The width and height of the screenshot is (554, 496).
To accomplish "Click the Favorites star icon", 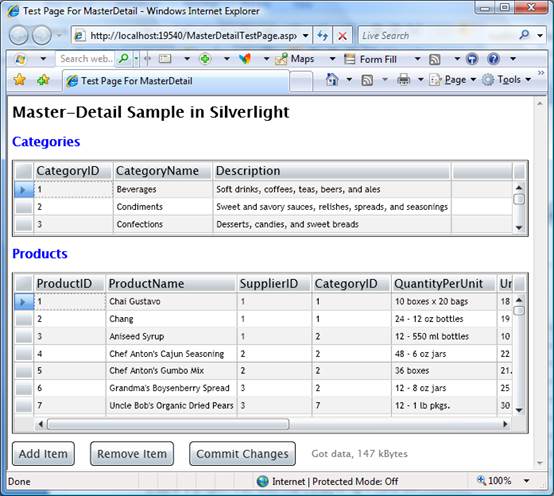I will tap(20, 80).
